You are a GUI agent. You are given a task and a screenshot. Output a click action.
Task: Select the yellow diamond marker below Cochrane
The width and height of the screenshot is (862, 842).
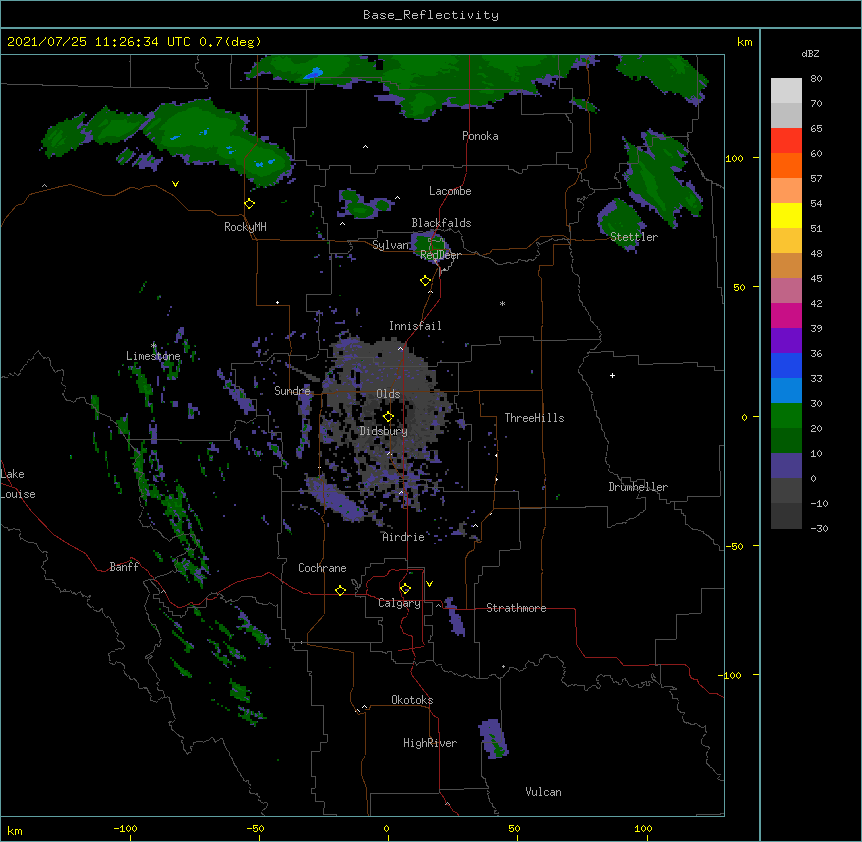[x=340, y=590]
